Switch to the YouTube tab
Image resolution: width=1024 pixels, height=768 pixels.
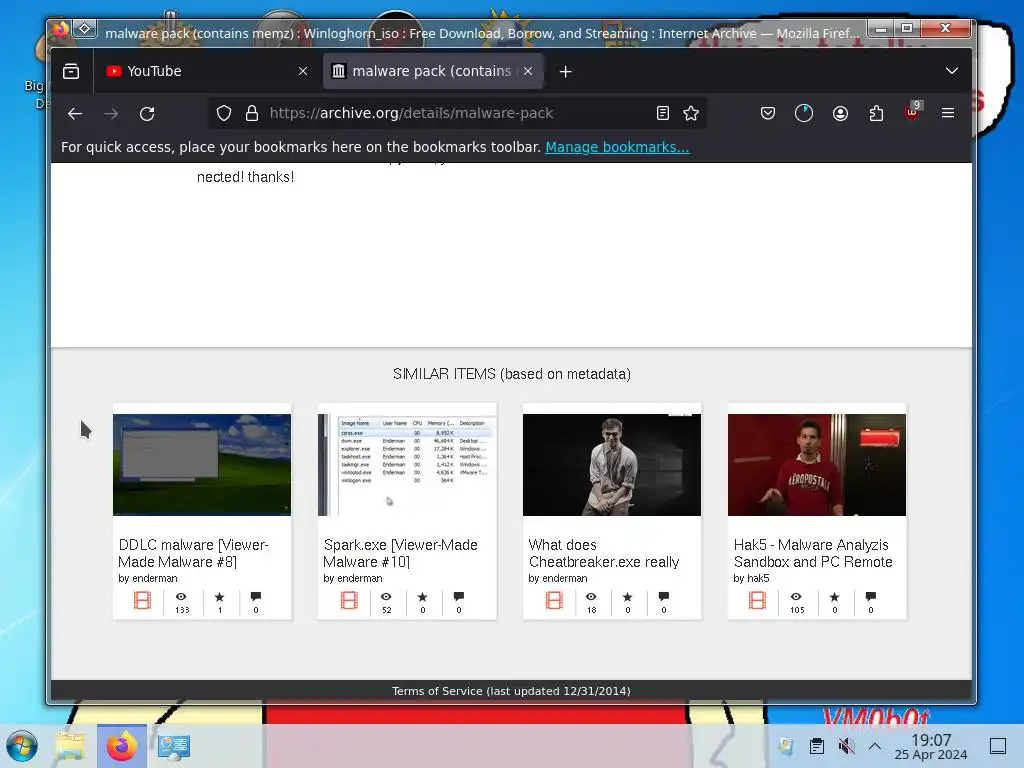204,71
